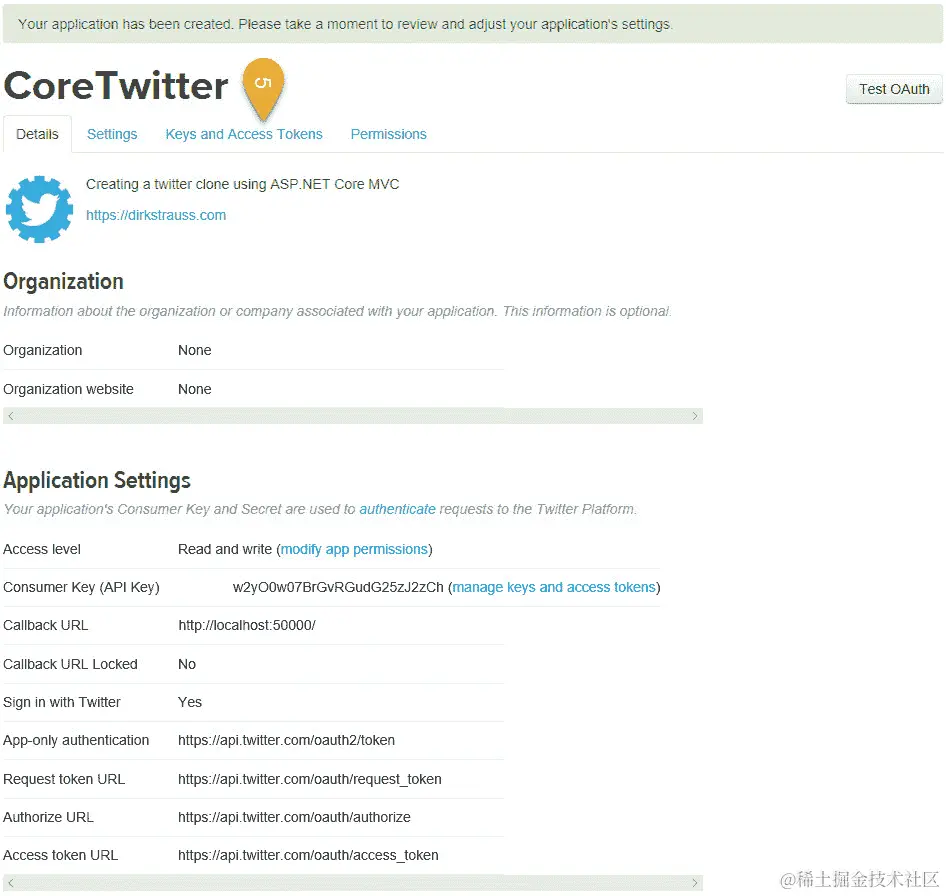Click the Authorize URL value

point(294,817)
